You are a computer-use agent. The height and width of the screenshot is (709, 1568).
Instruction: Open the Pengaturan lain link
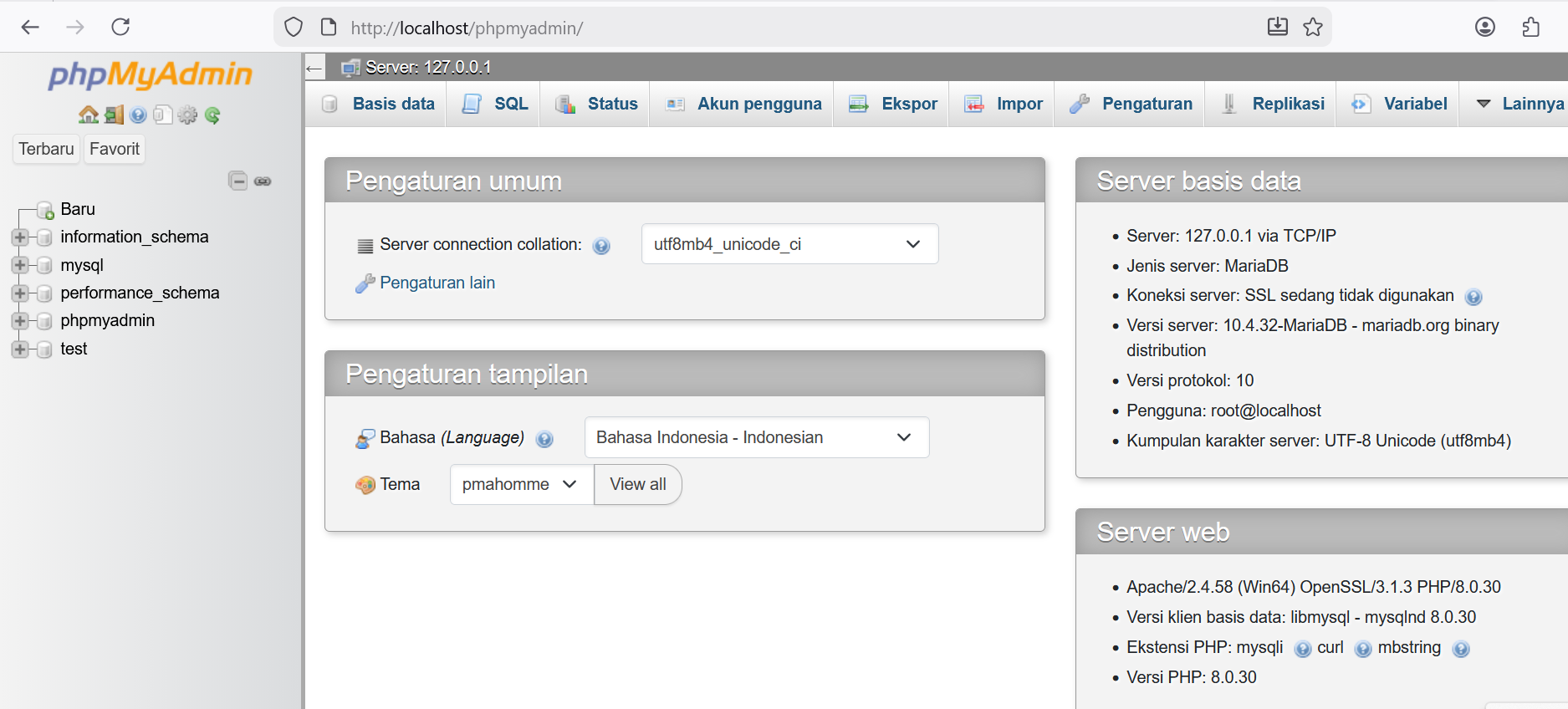[437, 283]
